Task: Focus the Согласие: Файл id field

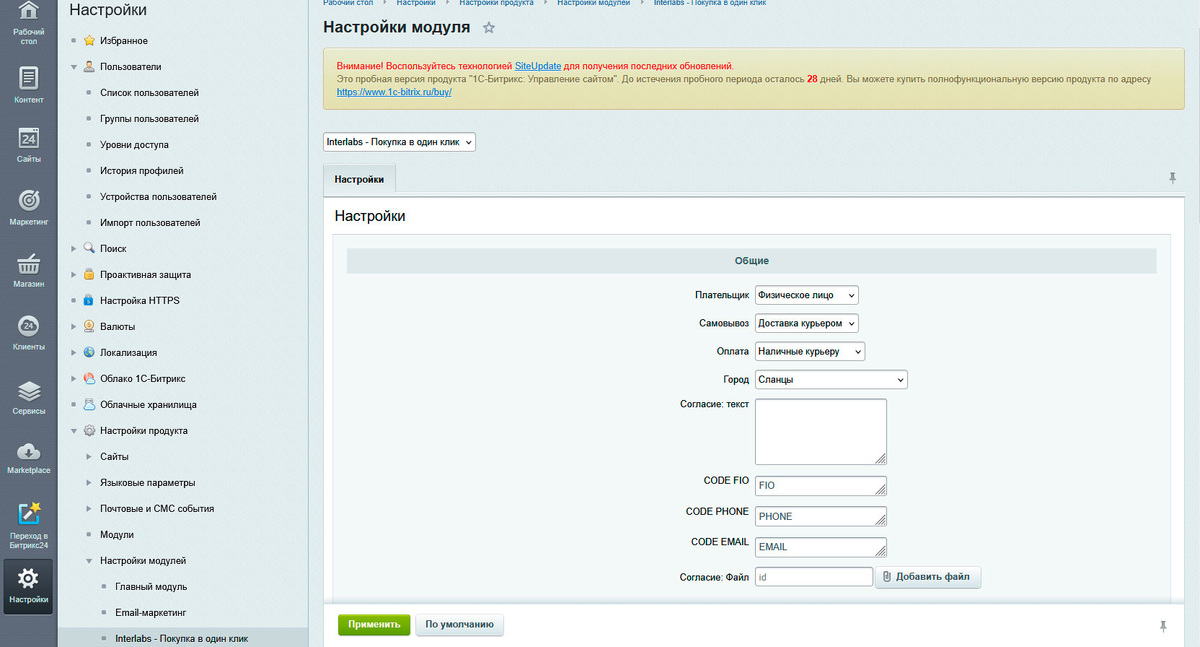Action: (814, 577)
